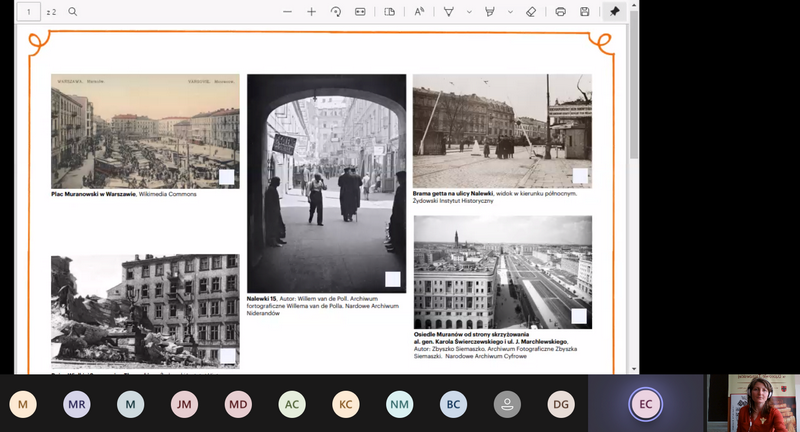Click the fit to width icon
The image size is (800, 432).
tap(360, 12)
